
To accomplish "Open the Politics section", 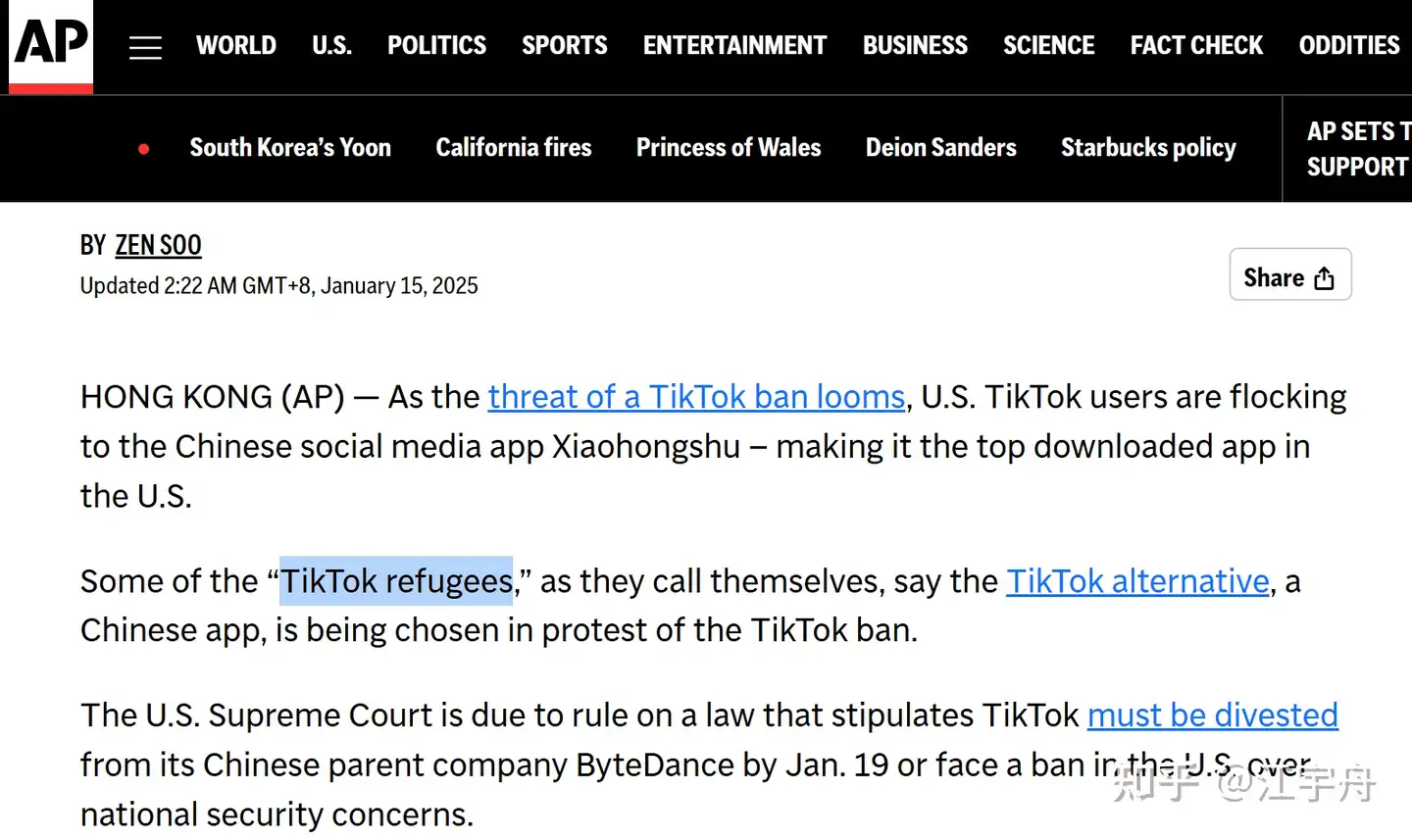I will click(x=436, y=46).
